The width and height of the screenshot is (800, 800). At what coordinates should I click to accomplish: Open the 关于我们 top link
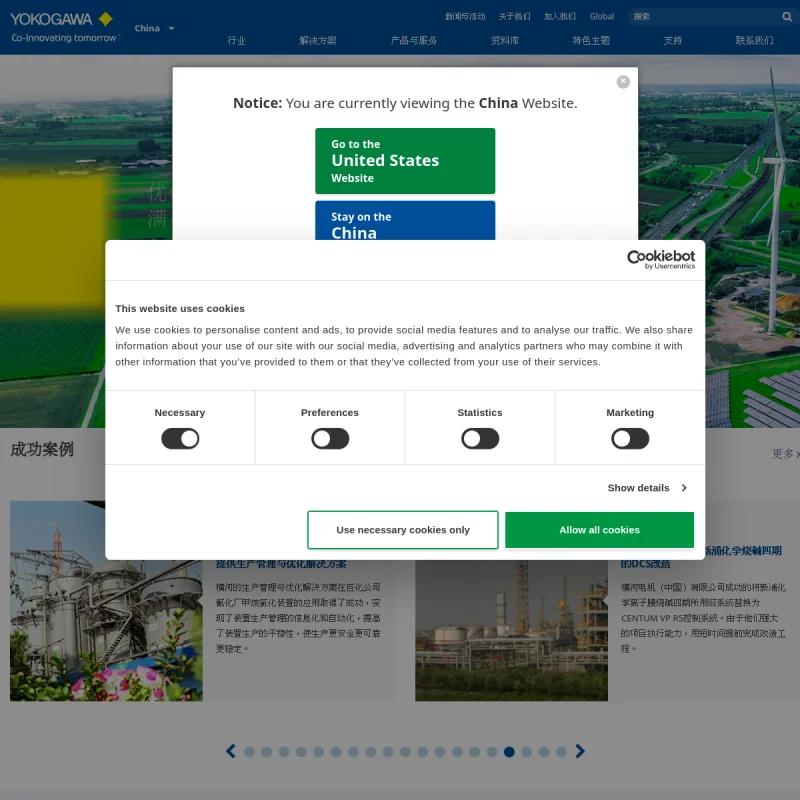click(514, 17)
